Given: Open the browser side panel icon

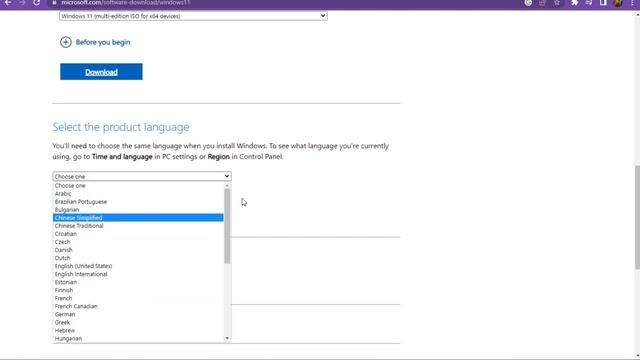Looking at the screenshot, I should pos(603,2).
